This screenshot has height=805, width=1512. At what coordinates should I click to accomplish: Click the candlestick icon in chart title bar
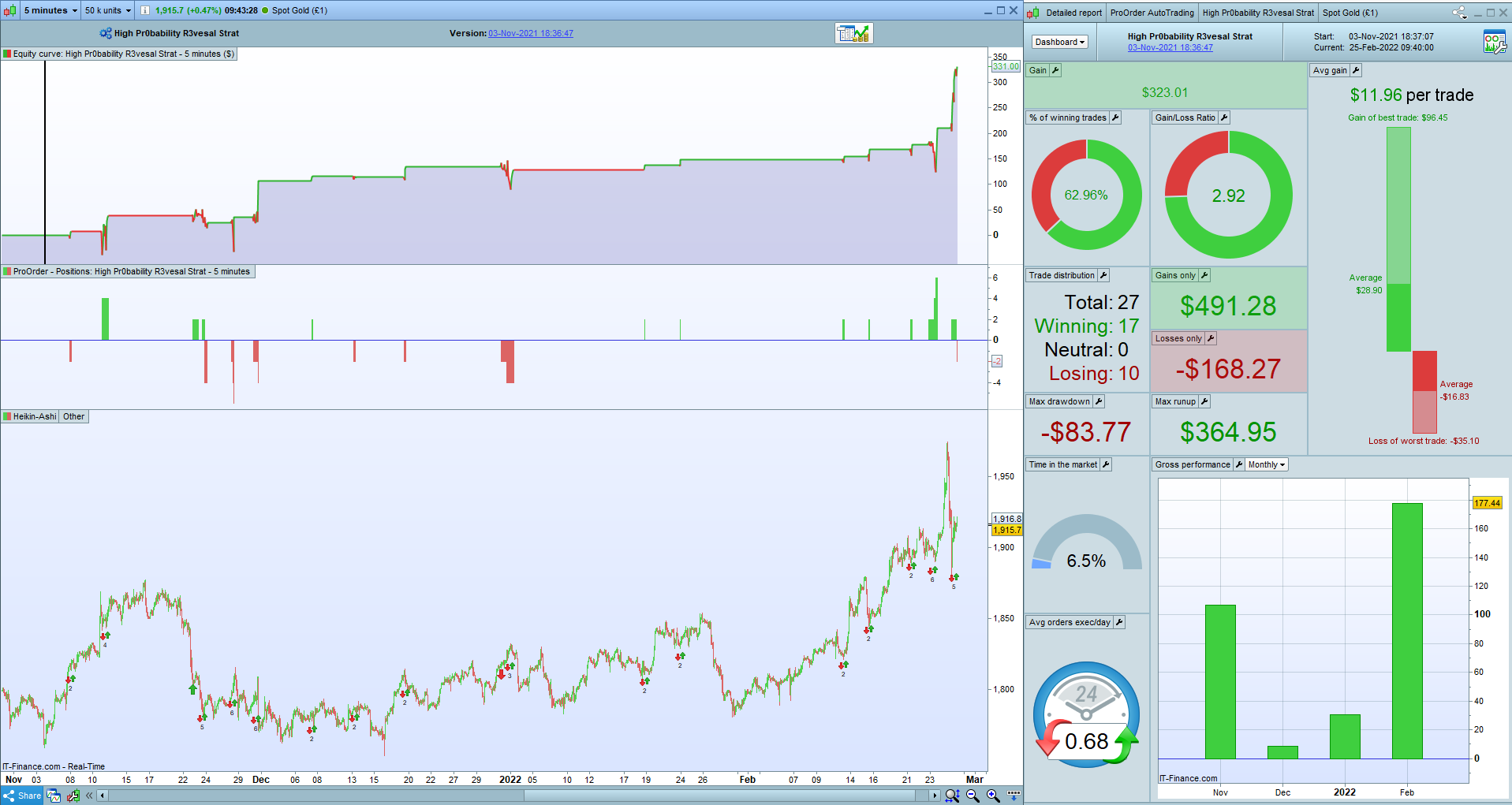[9, 10]
